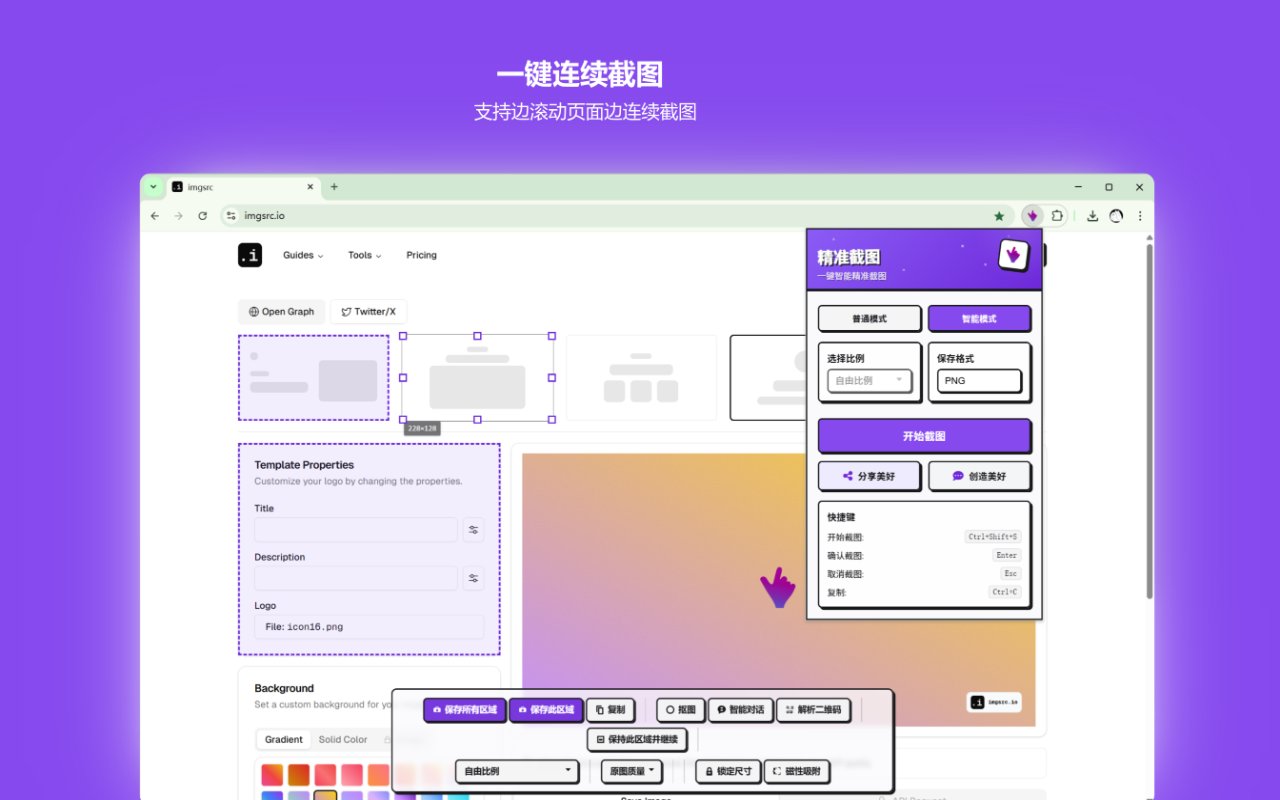Screen dimensions: 1280x800
Task: Click 保存所有区域 to save all regions
Action: (x=464, y=710)
